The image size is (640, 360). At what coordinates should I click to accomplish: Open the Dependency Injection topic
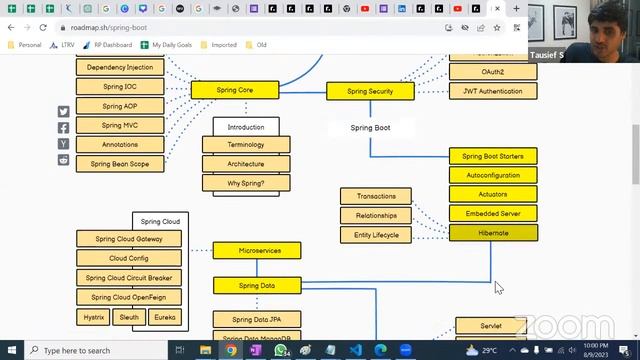tap(120, 67)
